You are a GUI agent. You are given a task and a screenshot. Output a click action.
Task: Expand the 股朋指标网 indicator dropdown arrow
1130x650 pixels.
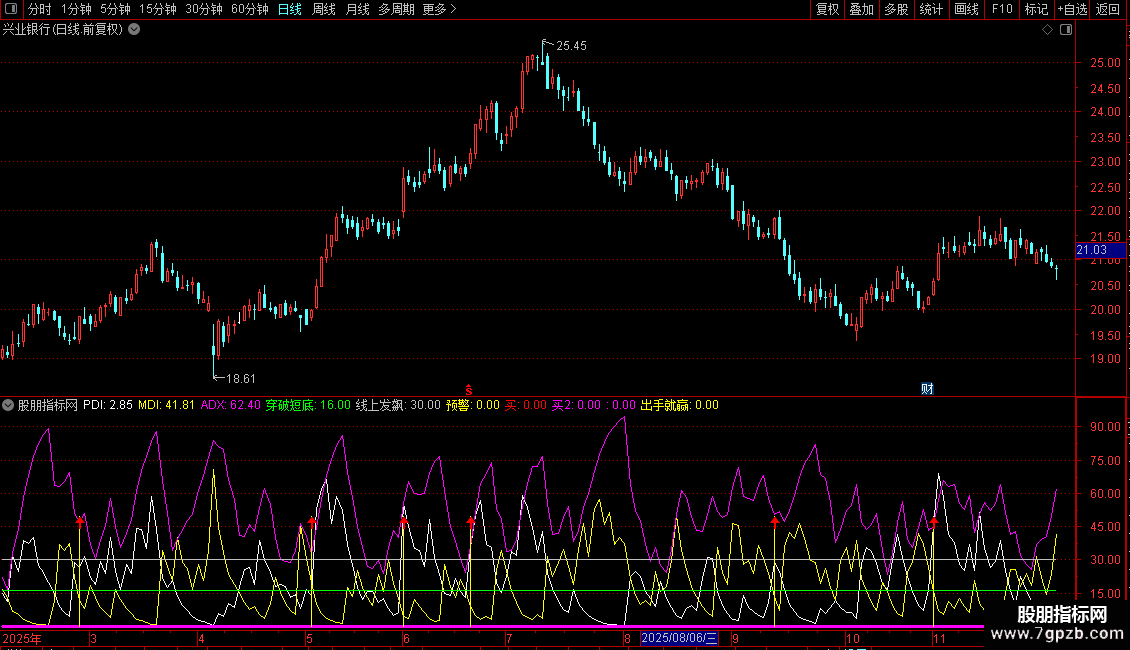[x=9, y=405]
